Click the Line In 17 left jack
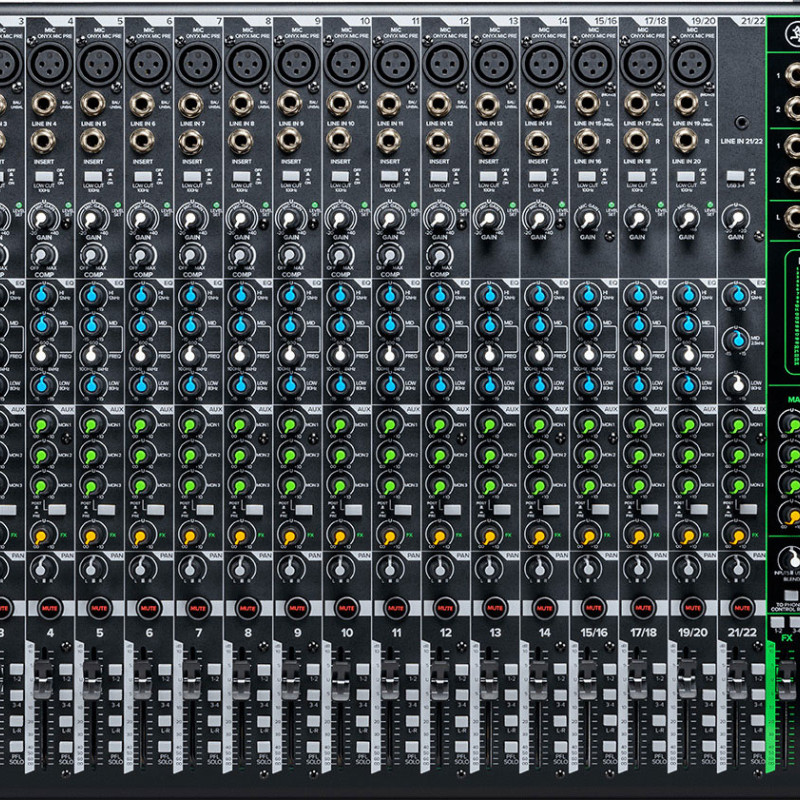Image resolution: width=800 pixels, height=800 pixels. coord(636,103)
